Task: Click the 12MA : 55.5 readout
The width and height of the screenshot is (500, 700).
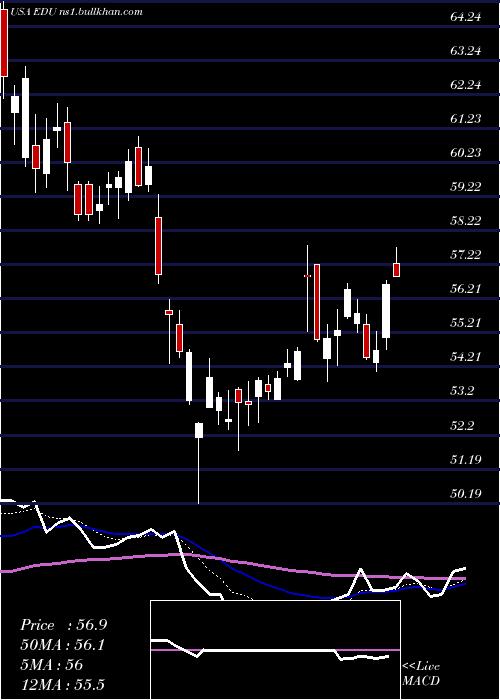Action: [x=62, y=684]
